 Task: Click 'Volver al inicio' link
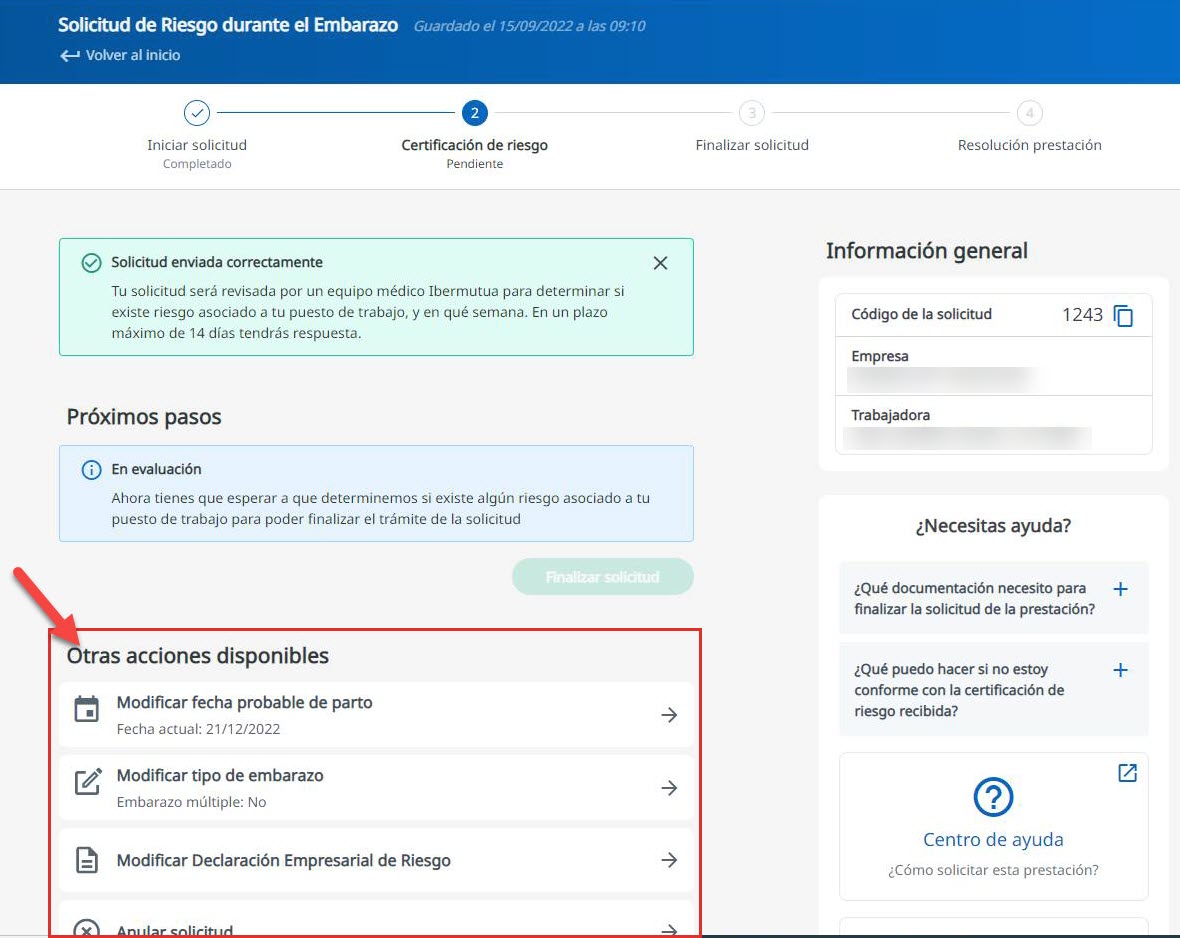(x=121, y=56)
